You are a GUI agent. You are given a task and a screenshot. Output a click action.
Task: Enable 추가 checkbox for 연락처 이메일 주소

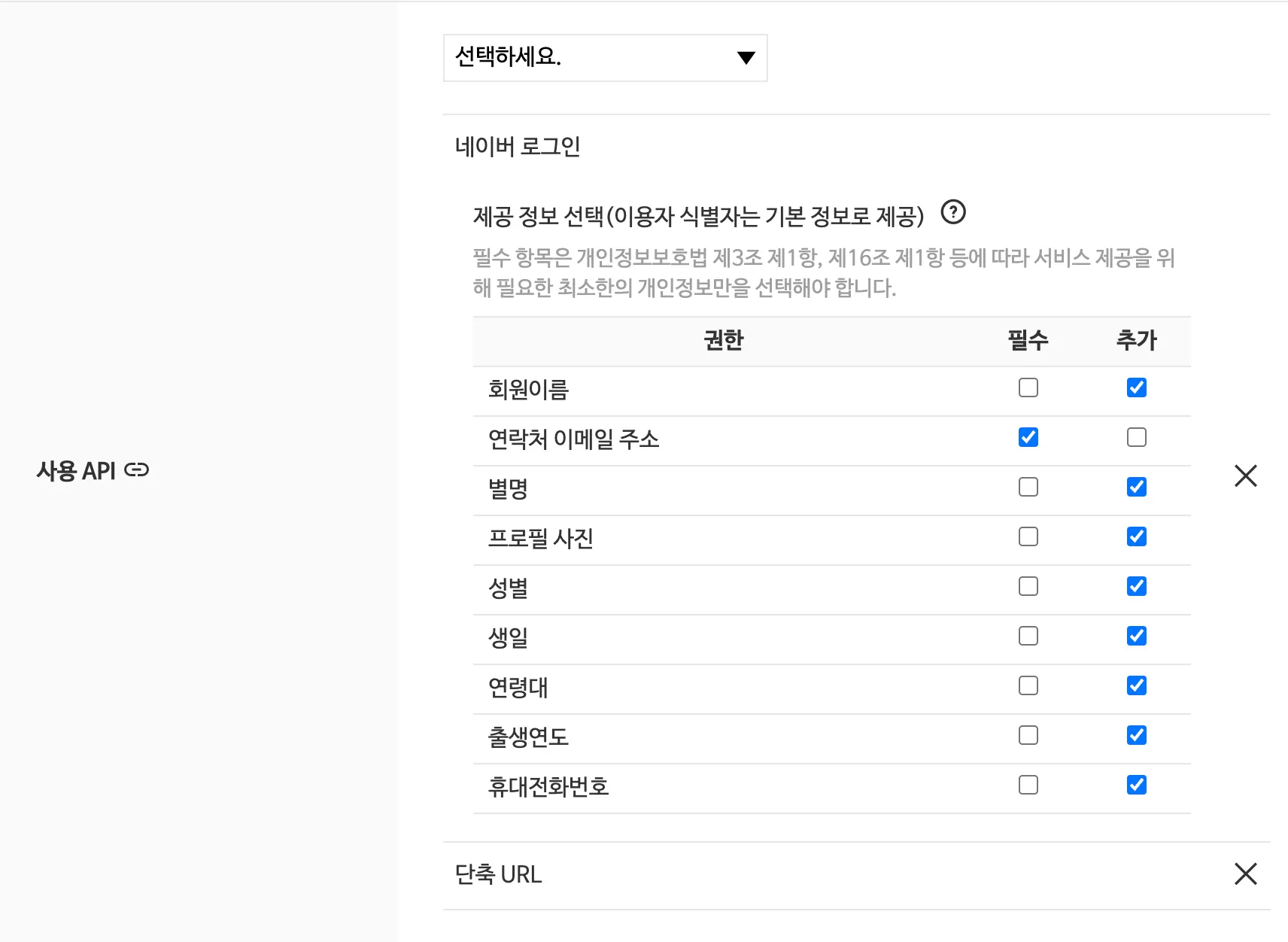pos(1136,437)
